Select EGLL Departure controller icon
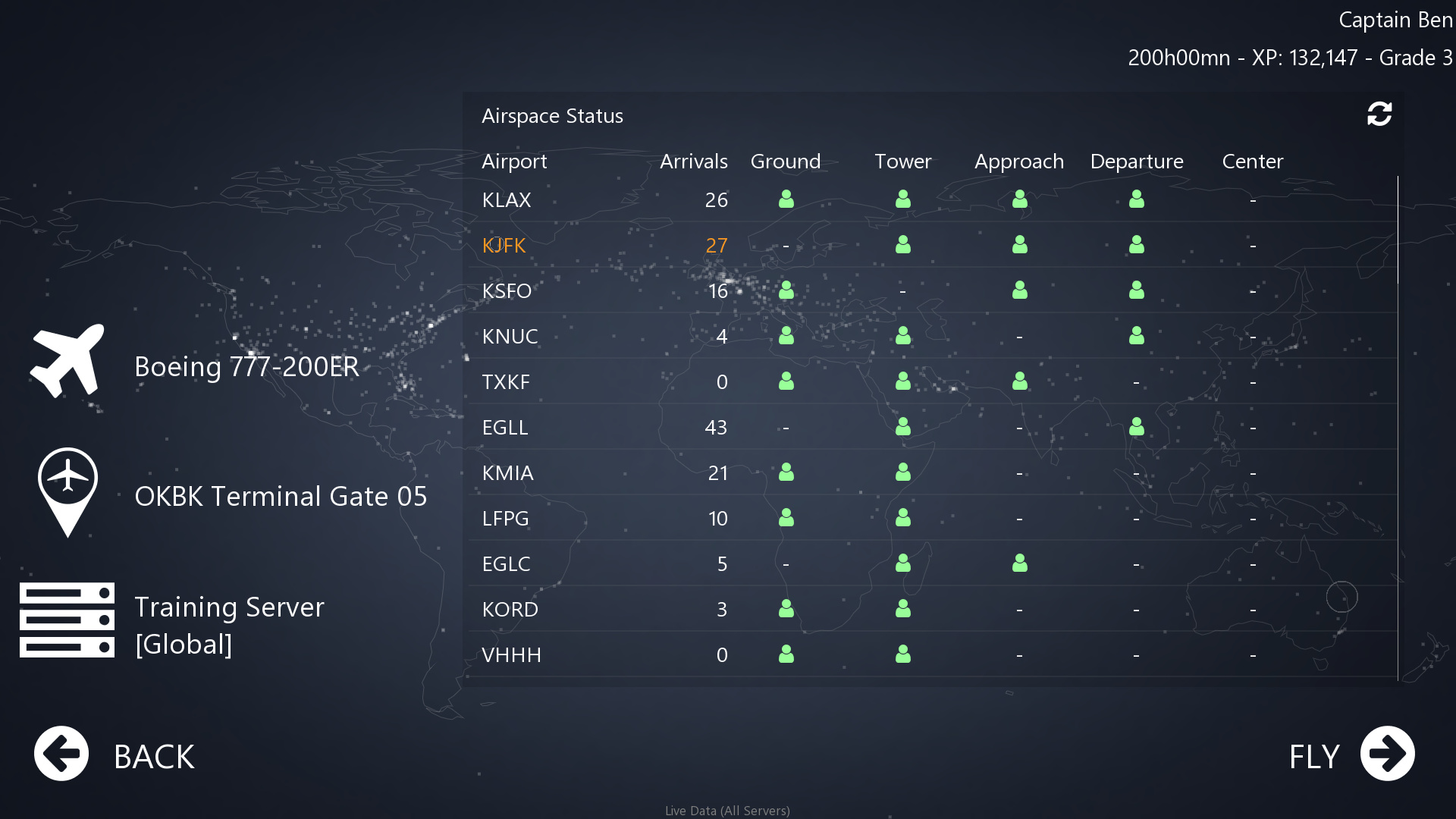 click(1136, 427)
